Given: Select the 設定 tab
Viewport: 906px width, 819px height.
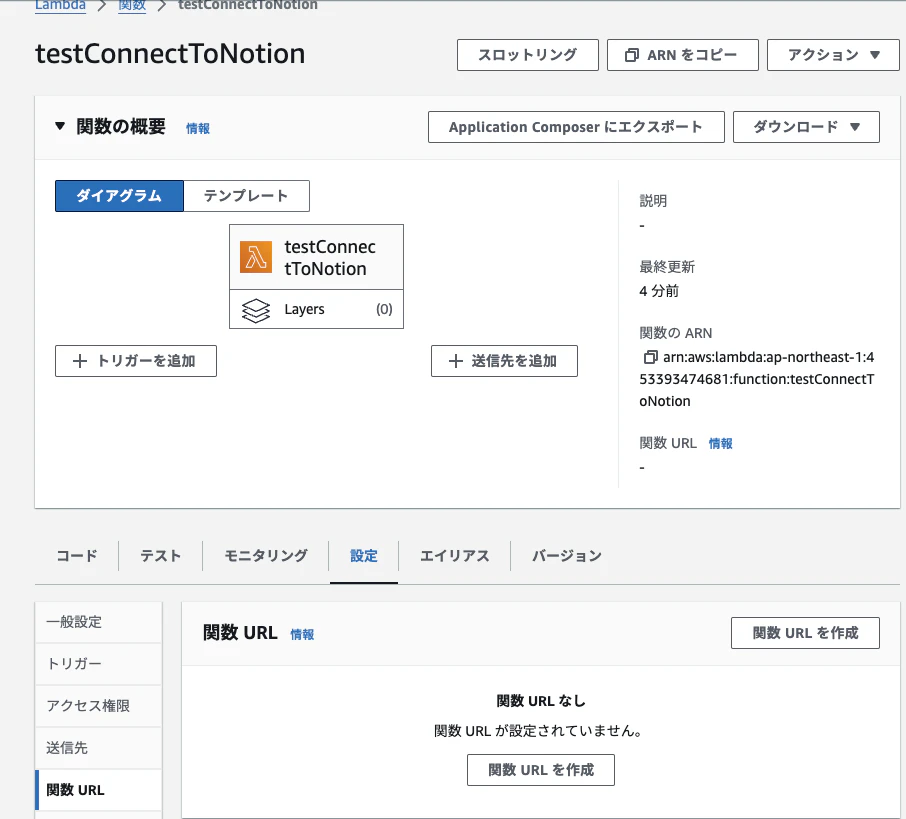Looking at the screenshot, I should pyautogui.click(x=364, y=556).
